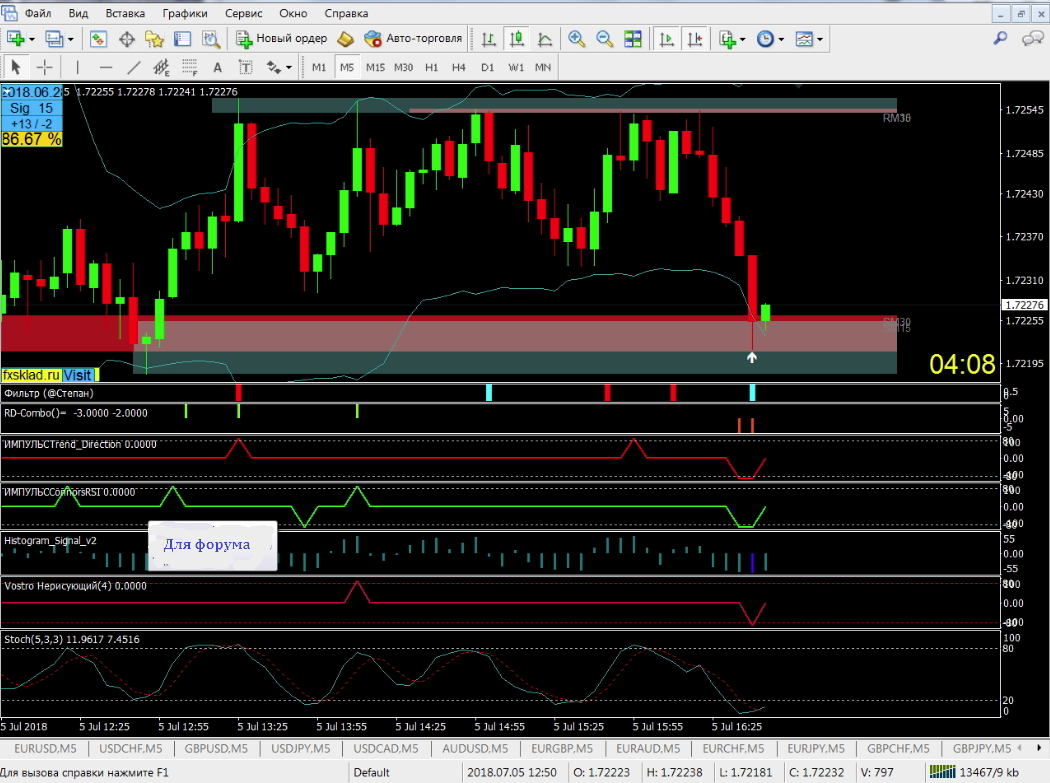1050x783 pixels.
Task: Select the crosshair tool
Action: coord(44,67)
